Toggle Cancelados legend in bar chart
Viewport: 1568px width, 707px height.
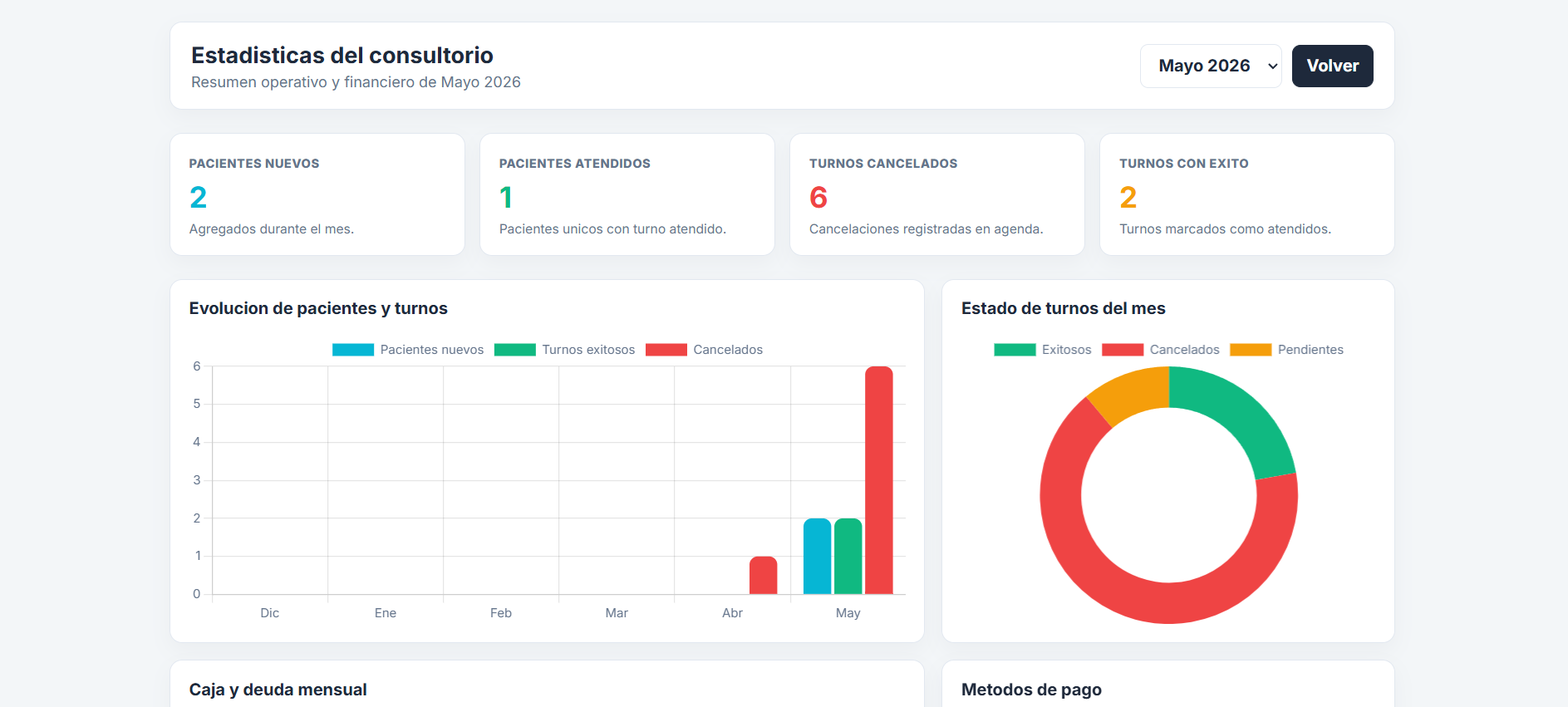(704, 350)
